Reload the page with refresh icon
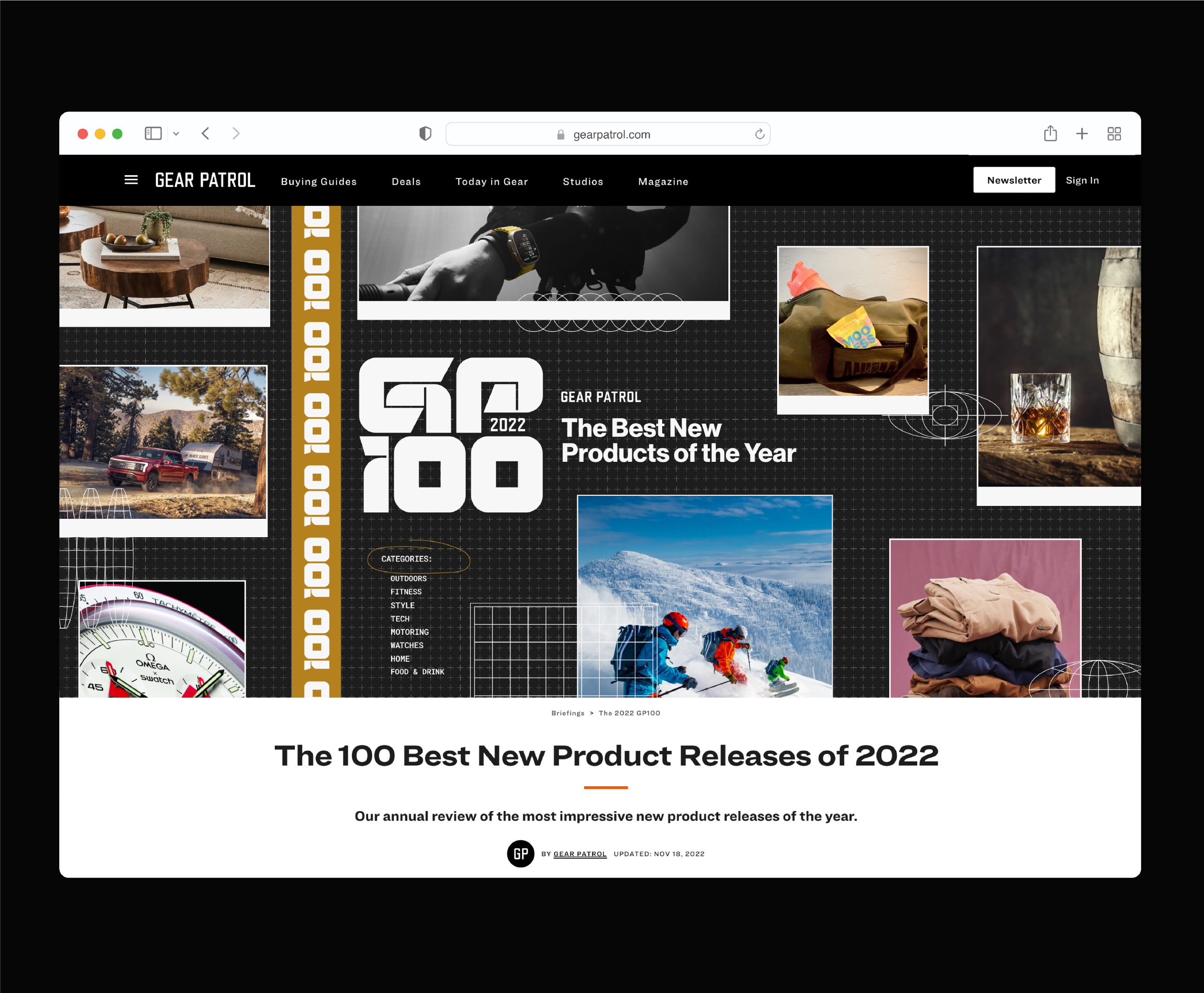1204x993 pixels. [759, 135]
